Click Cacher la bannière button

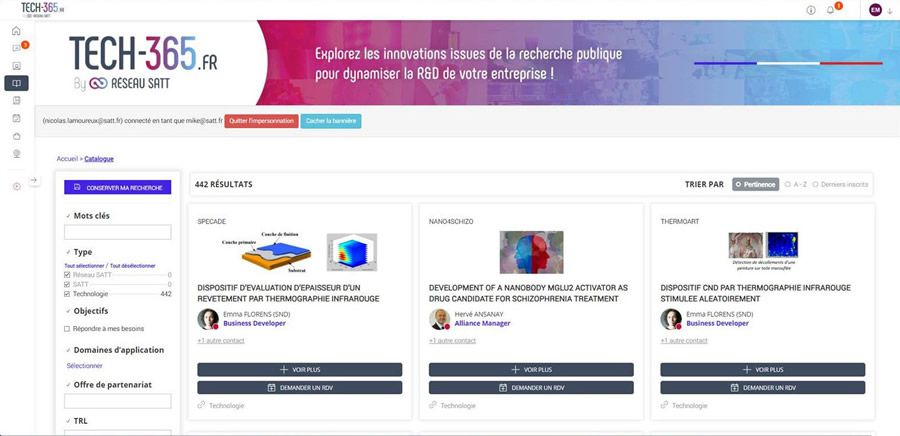tap(331, 121)
